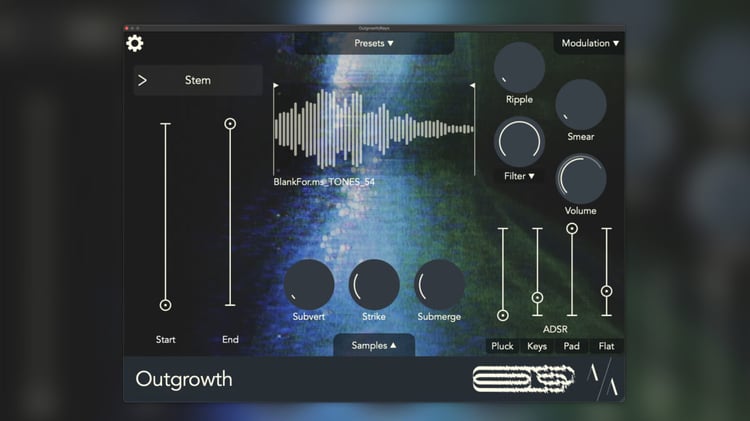750x421 pixels.
Task: Click the Volume knob
Action: (581, 179)
